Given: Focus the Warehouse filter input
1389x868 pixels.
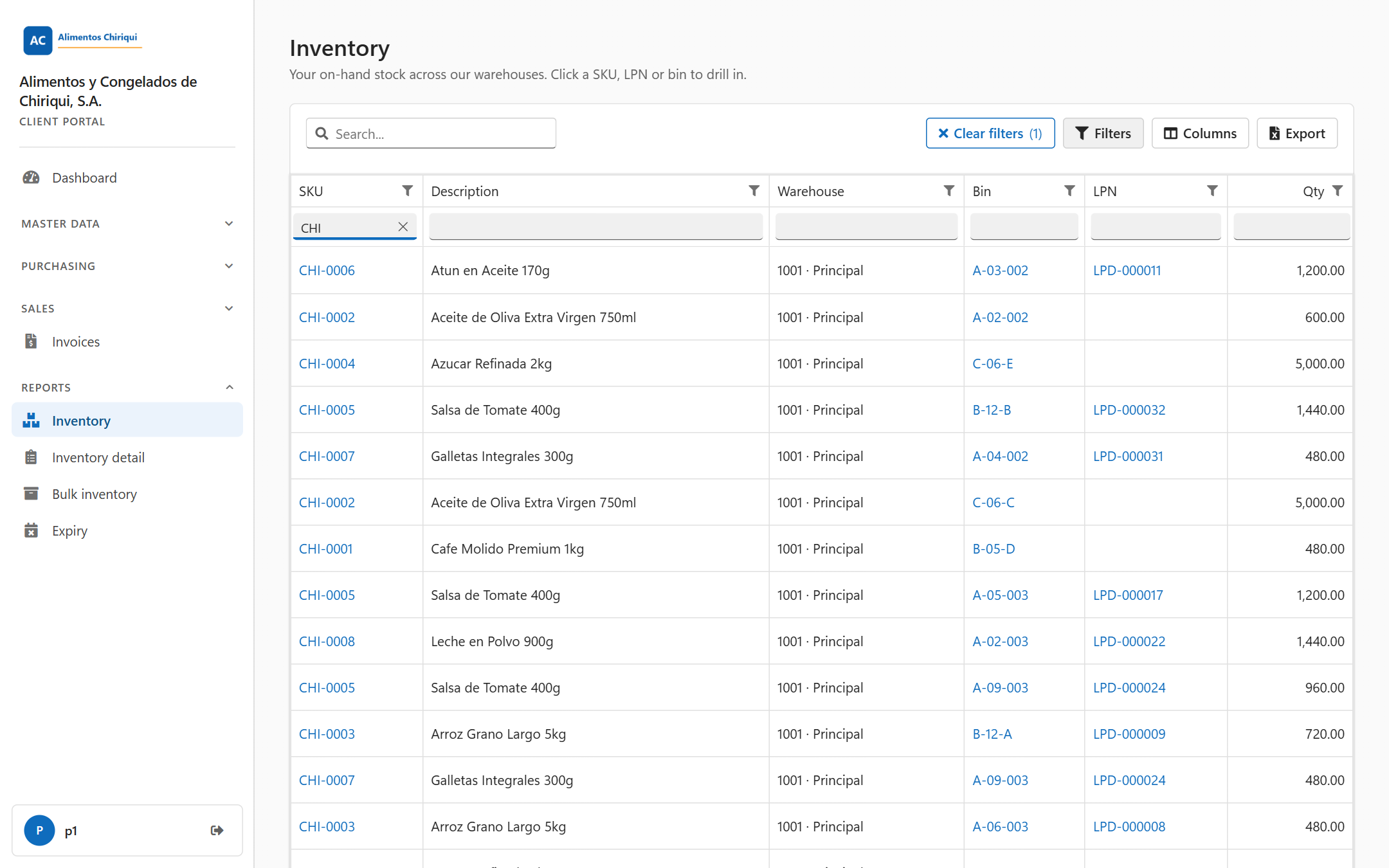Looking at the screenshot, I should [x=866, y=227].
